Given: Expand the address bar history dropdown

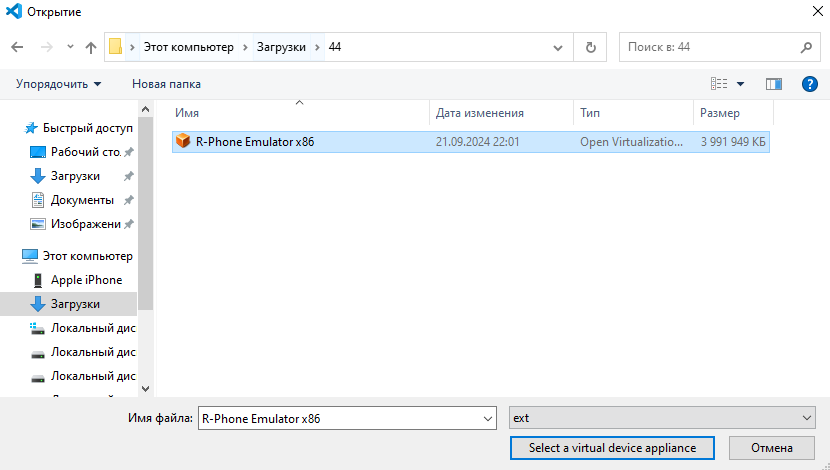Looking at the screenshot, I should 557,48.
